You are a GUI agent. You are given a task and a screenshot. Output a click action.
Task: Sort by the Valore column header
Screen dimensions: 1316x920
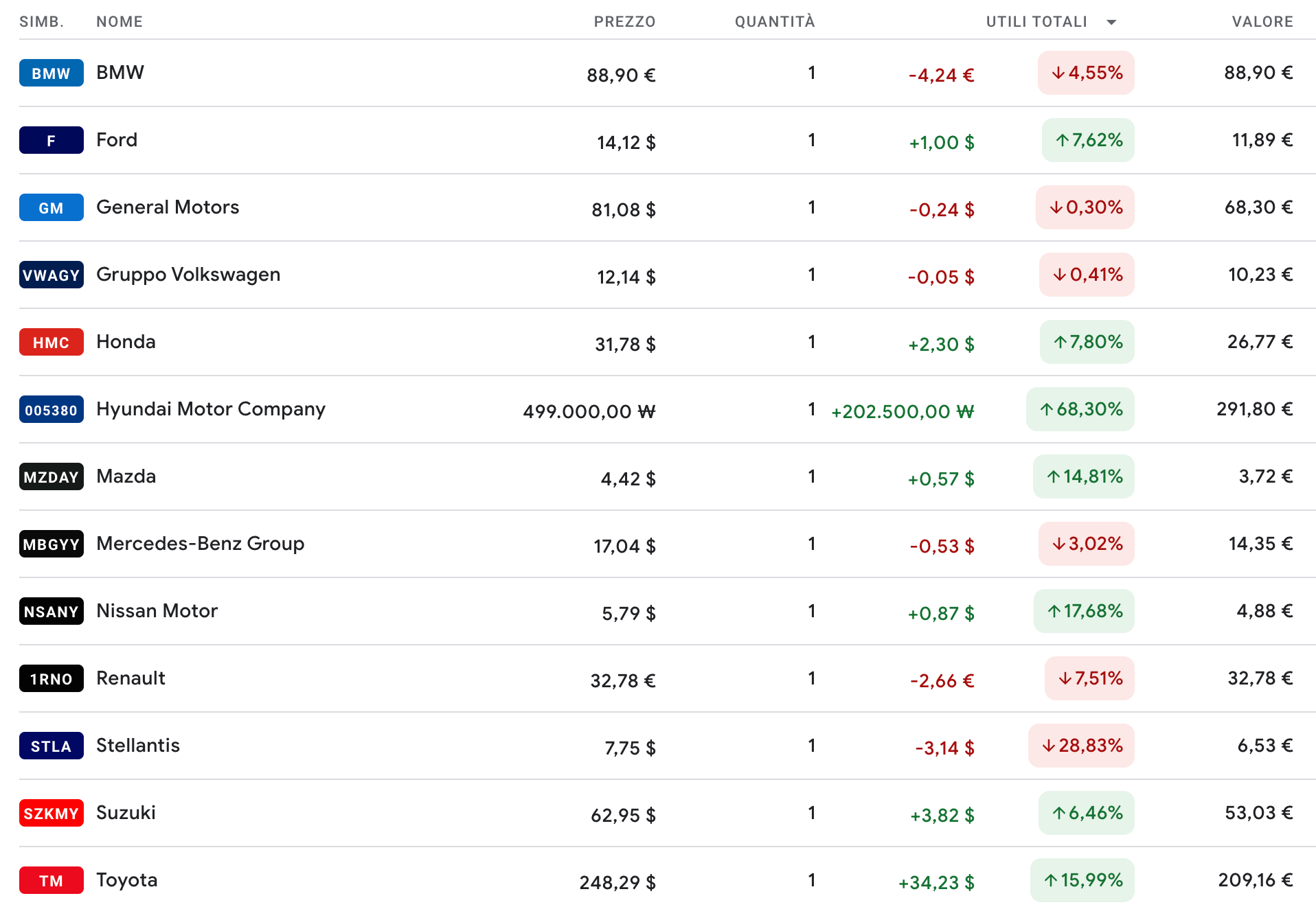pyautogui.click(x=1262, y=22)
